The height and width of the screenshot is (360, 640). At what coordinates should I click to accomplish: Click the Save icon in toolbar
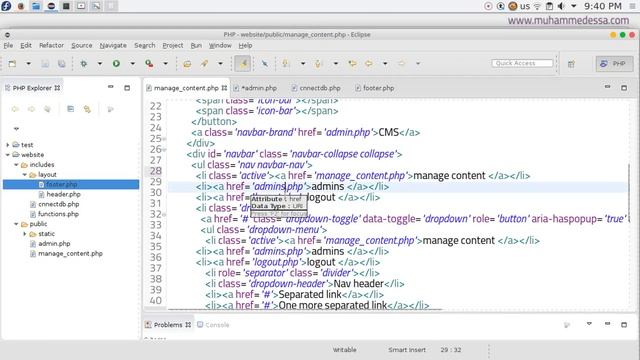tap(45, 64)
